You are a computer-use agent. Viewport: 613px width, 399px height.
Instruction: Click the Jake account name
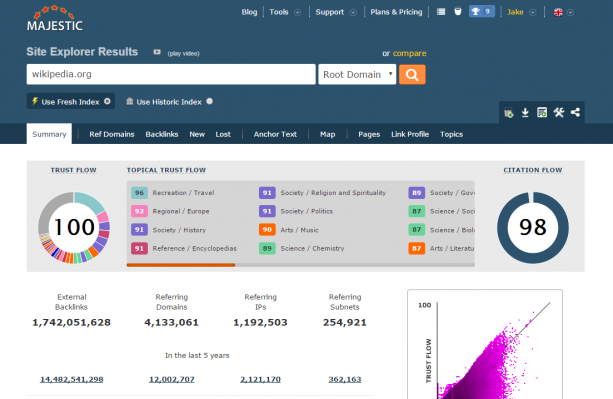coord(515,12)
